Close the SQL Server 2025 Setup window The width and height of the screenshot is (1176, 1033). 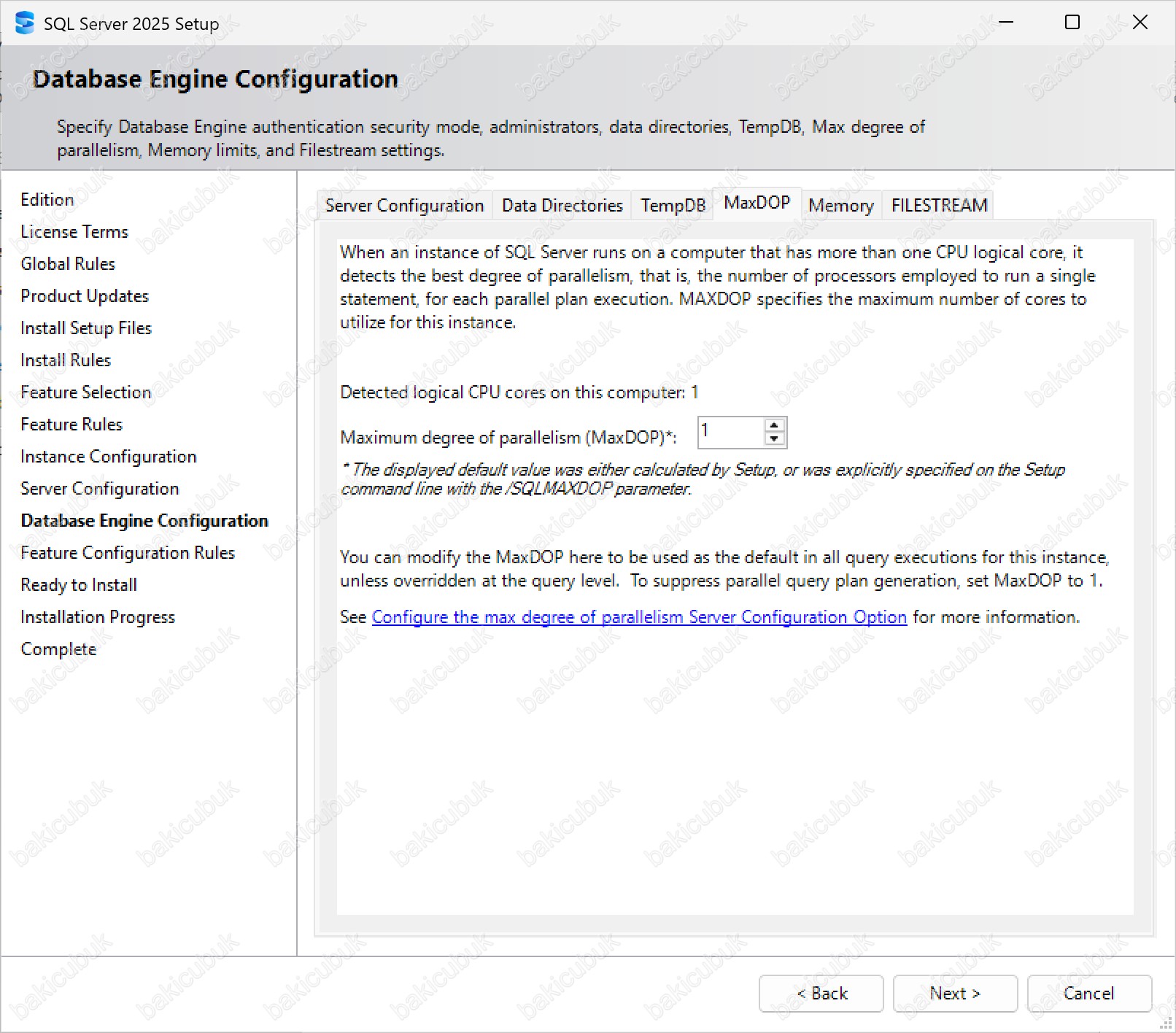(x=1140, y=23)
